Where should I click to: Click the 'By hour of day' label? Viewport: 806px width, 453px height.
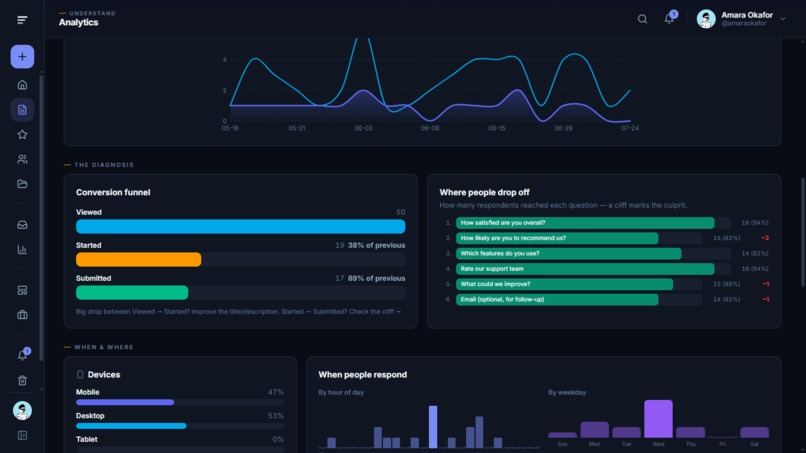tap(341, 392)
